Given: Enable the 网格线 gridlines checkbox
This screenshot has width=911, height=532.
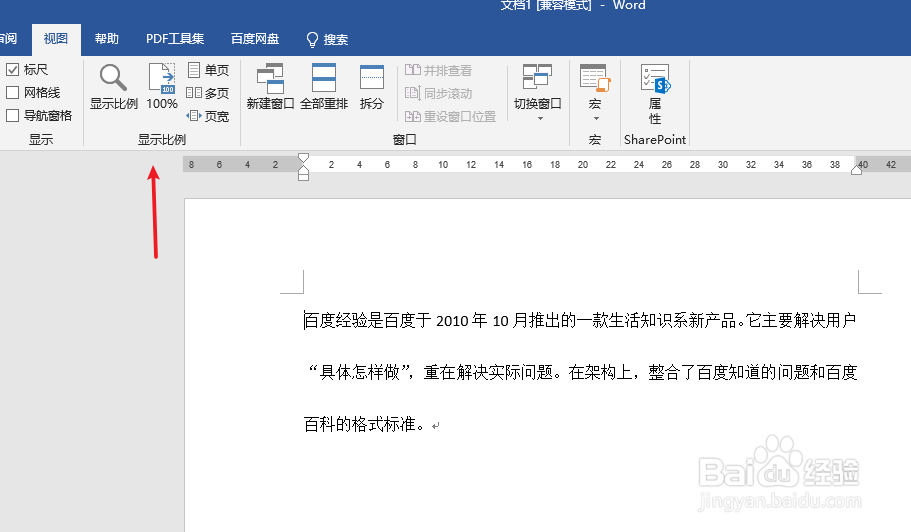Looking at the screenshot, I should pos(13,92).
